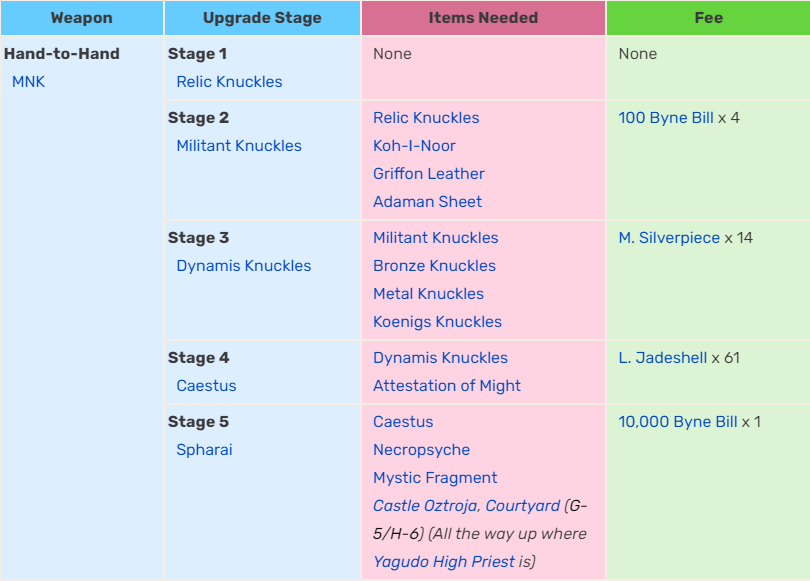This screenshot has height=581, width=810.
Task: Open the Adaman Sheet item page
Action: click(427, 201)
